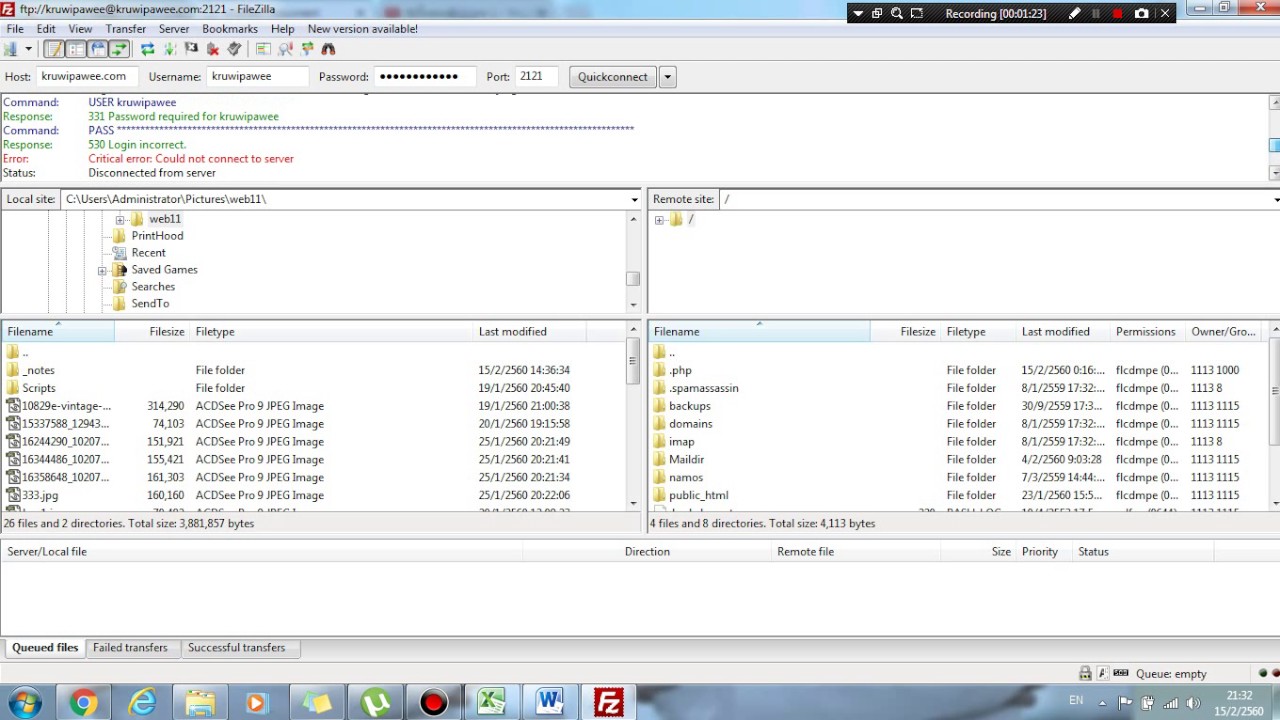Disconnect from the current server

[x=213, y=49]
